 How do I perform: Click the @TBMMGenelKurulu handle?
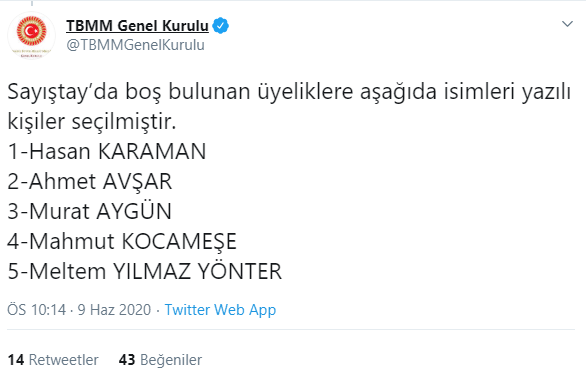tap(135, 45)
